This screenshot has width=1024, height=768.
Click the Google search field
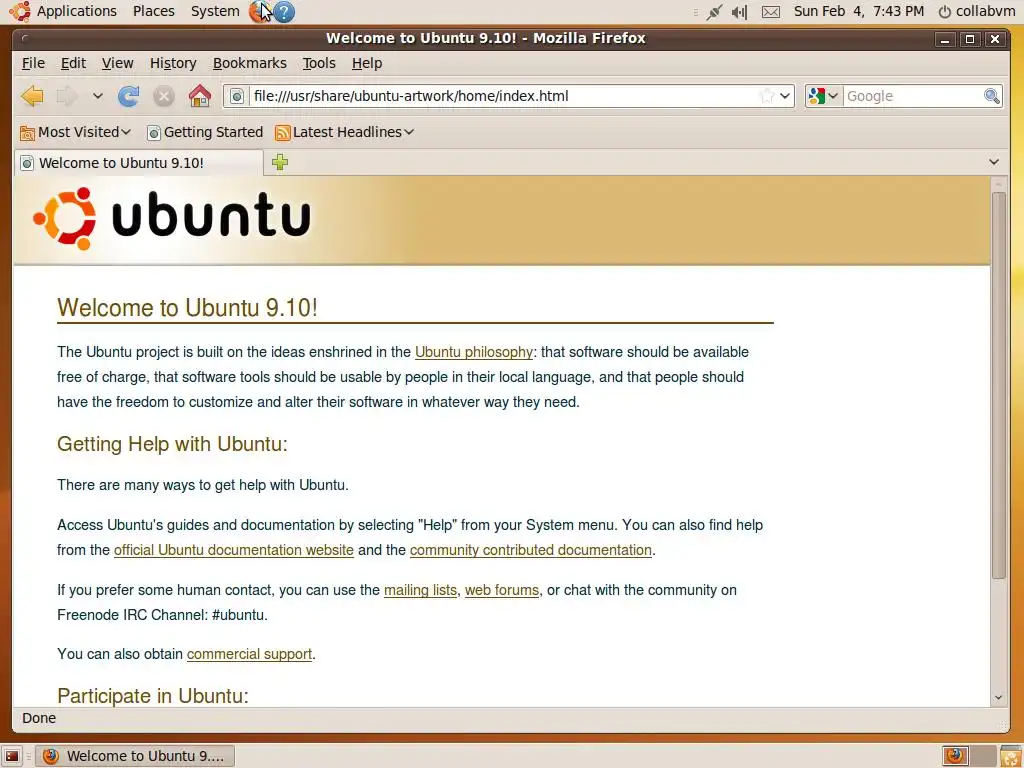(x=912, y=96)
